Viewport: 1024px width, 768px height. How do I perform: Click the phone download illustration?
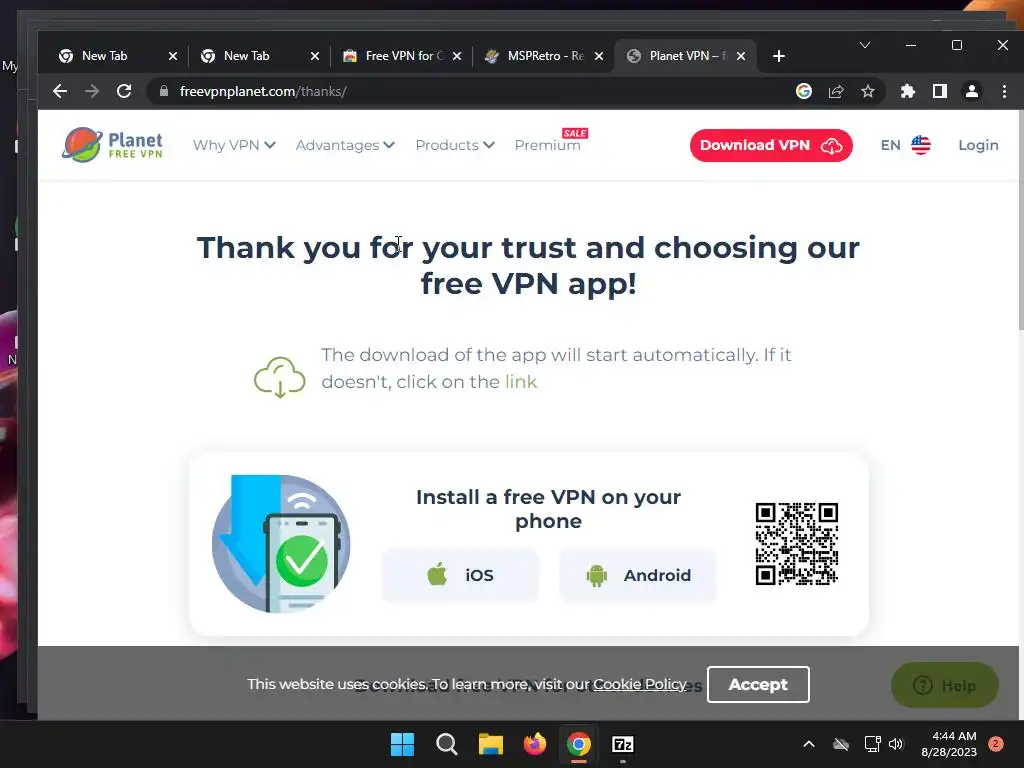pos(281,544)
